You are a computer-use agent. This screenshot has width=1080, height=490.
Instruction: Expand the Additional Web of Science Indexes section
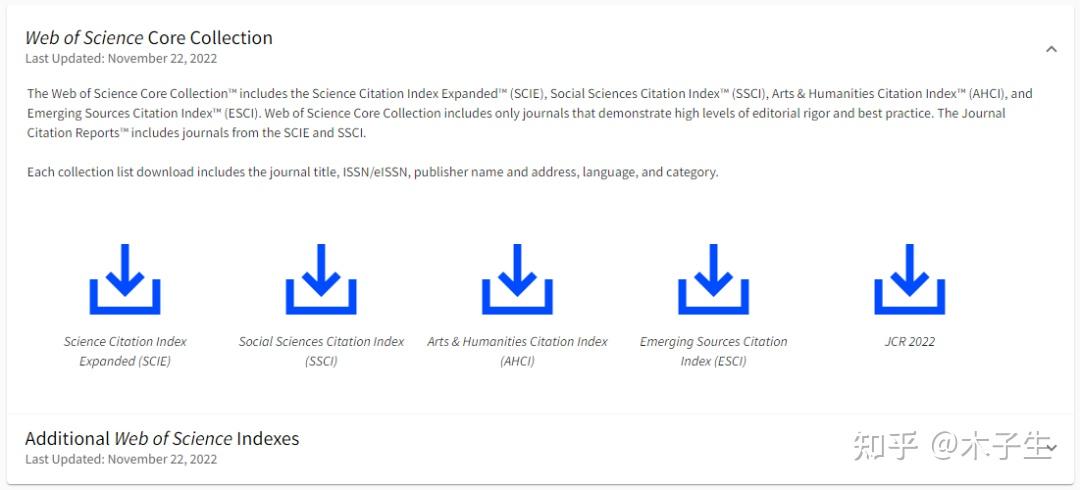[1050, 447]
